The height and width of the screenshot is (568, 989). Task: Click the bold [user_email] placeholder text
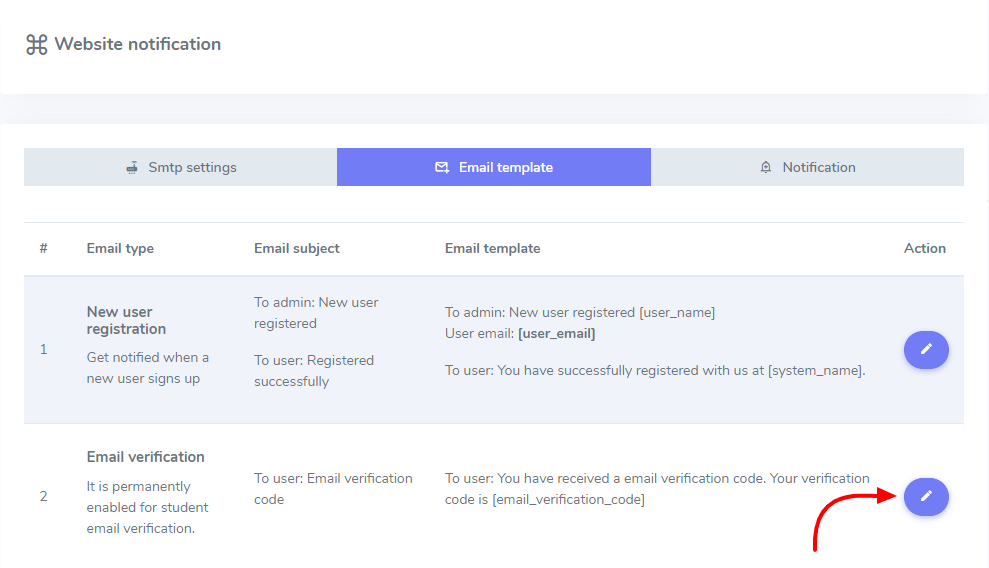point(556,333)
